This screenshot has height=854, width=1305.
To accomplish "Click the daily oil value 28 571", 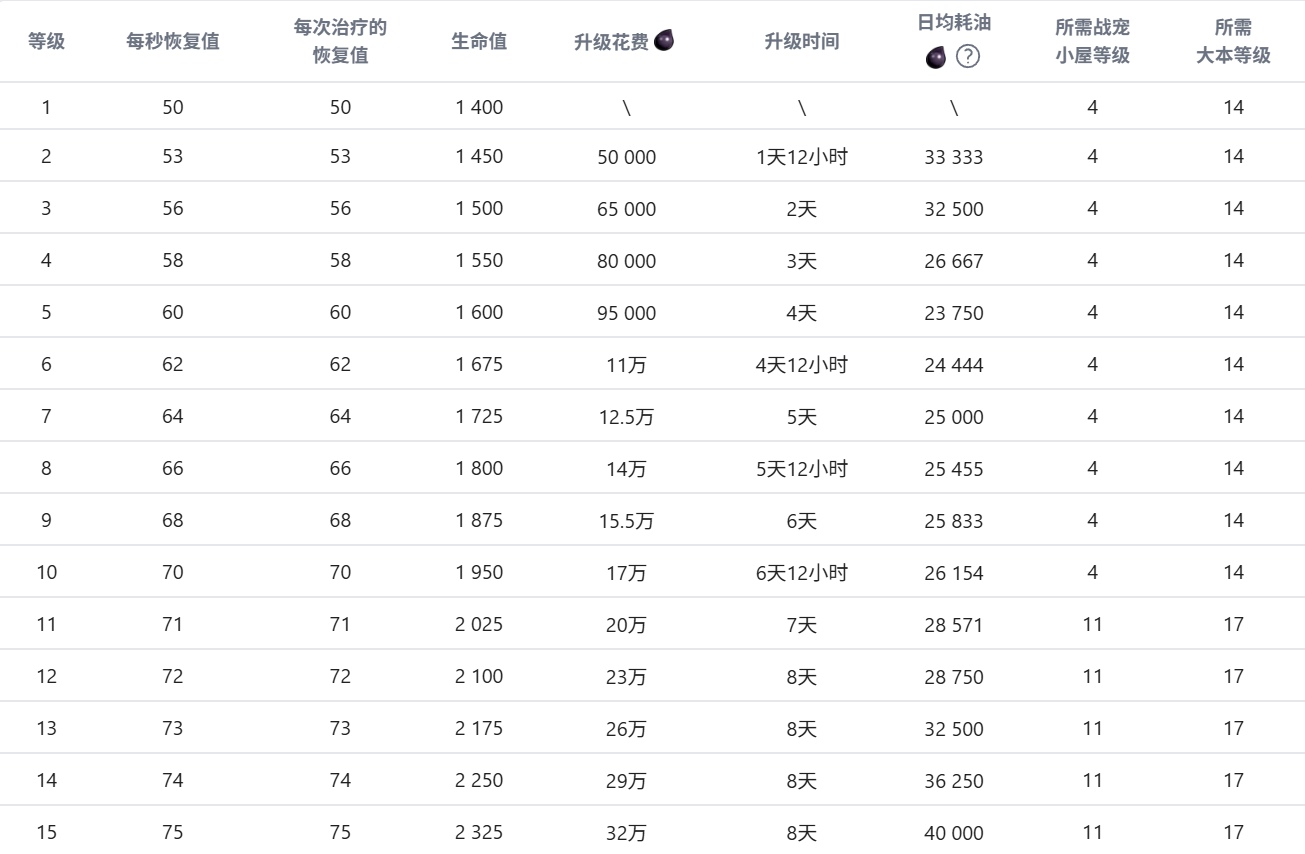I will (954, 625).
